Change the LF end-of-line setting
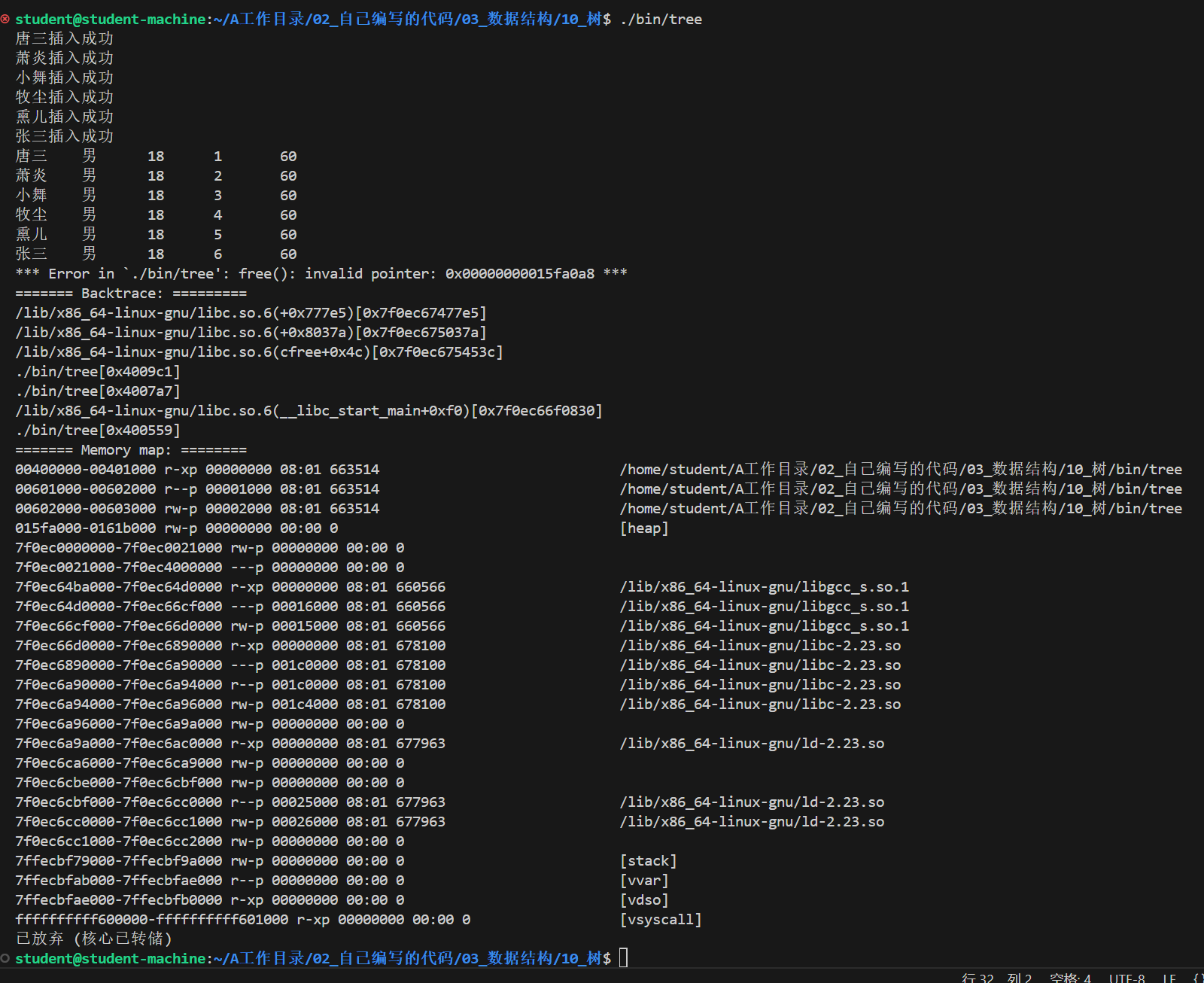The width and height of the screenshot is (1204, 983). pos(1169,977)
